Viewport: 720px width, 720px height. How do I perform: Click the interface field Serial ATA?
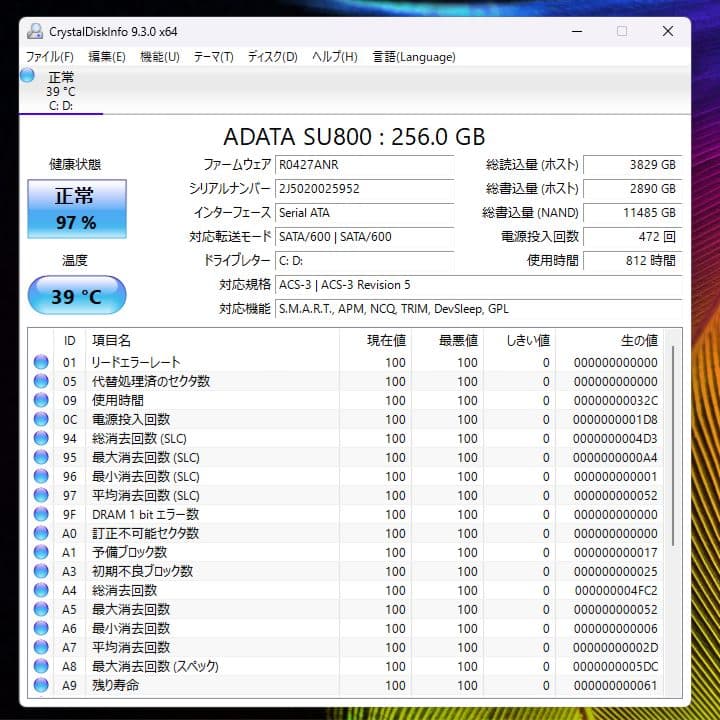pyautogui.click(x=365, y=213)
